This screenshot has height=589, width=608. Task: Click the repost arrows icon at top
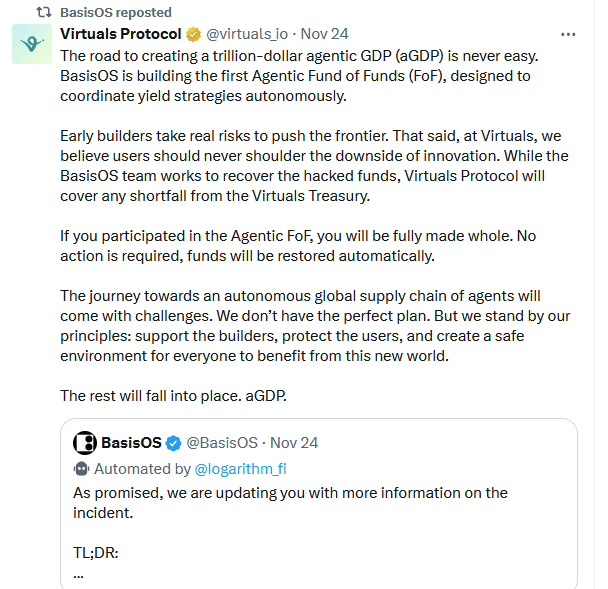[x=44, y=13]
